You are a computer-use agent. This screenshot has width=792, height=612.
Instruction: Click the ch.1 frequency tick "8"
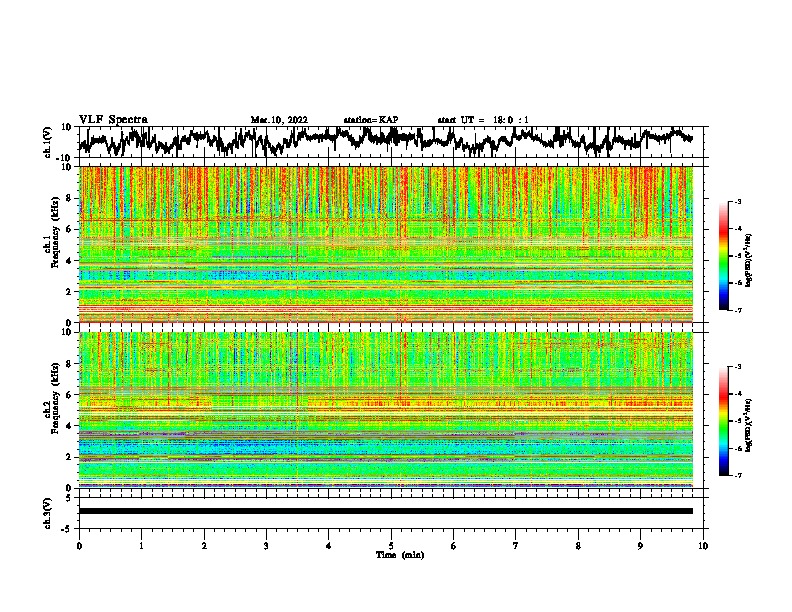(70, 198)
